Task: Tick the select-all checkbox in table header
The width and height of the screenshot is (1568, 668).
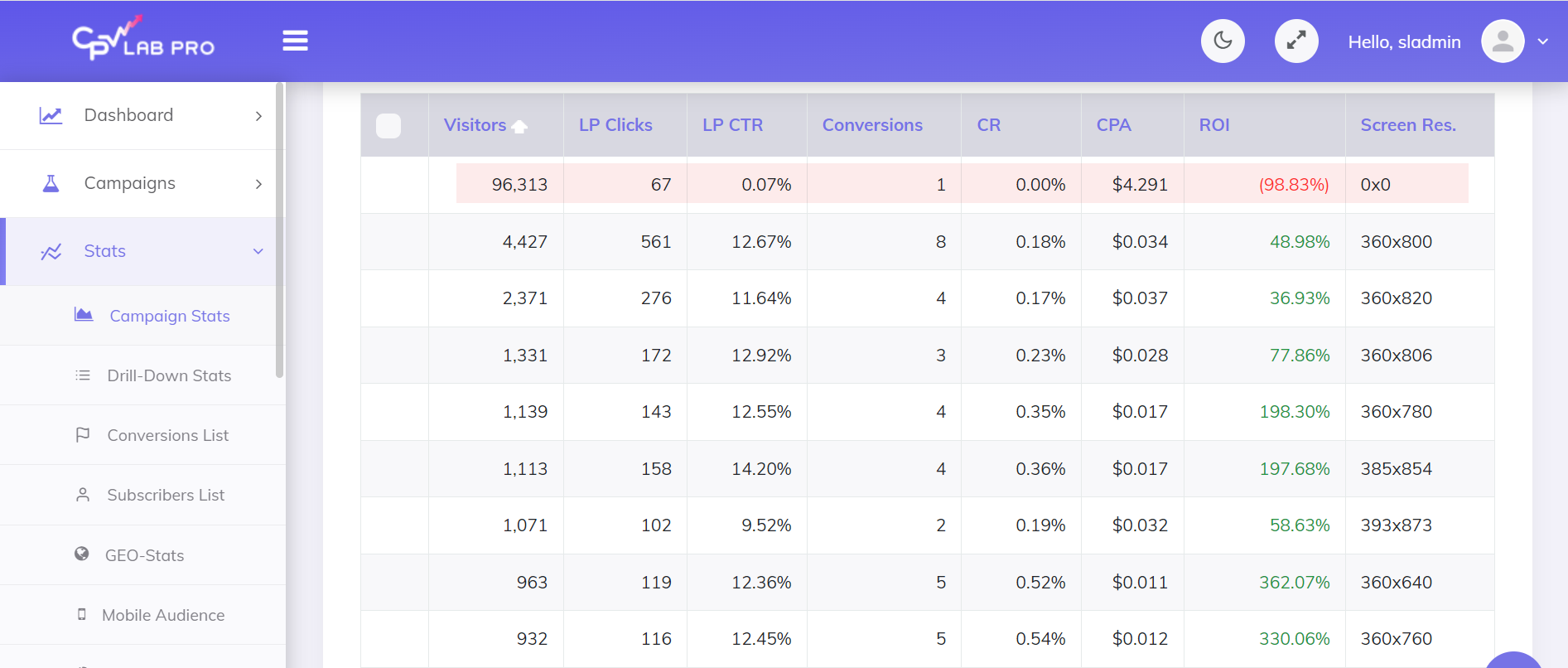Action: tap(388, 125)
